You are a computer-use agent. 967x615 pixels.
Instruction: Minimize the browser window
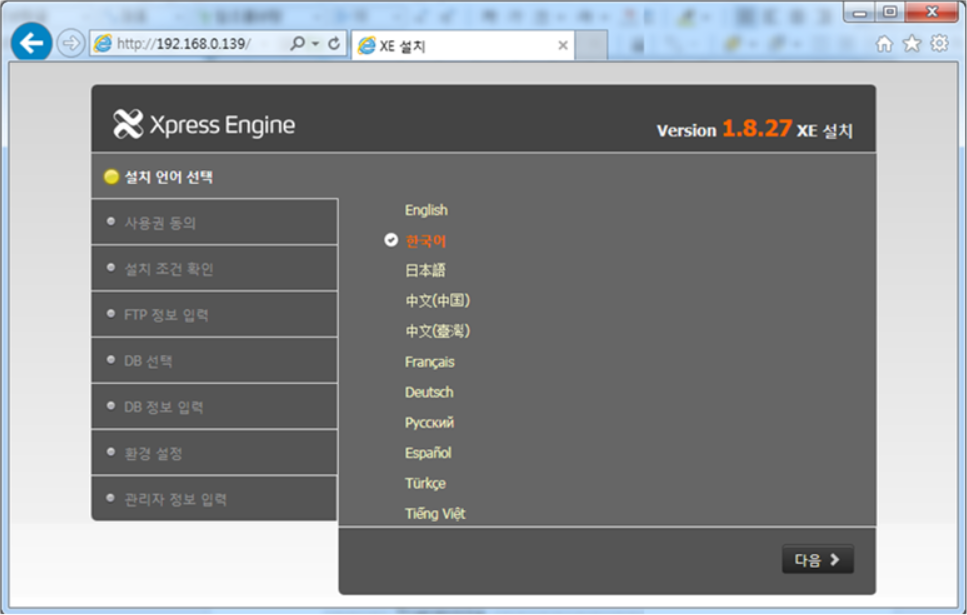[x=860, y=12]
